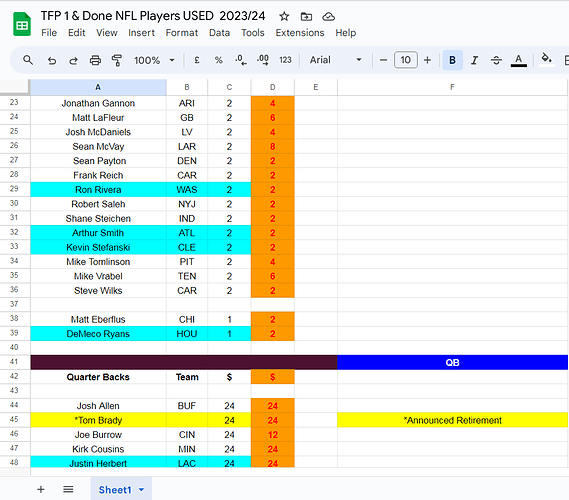Click the cell 'Kevin Stefanski'

coord(98,247)
